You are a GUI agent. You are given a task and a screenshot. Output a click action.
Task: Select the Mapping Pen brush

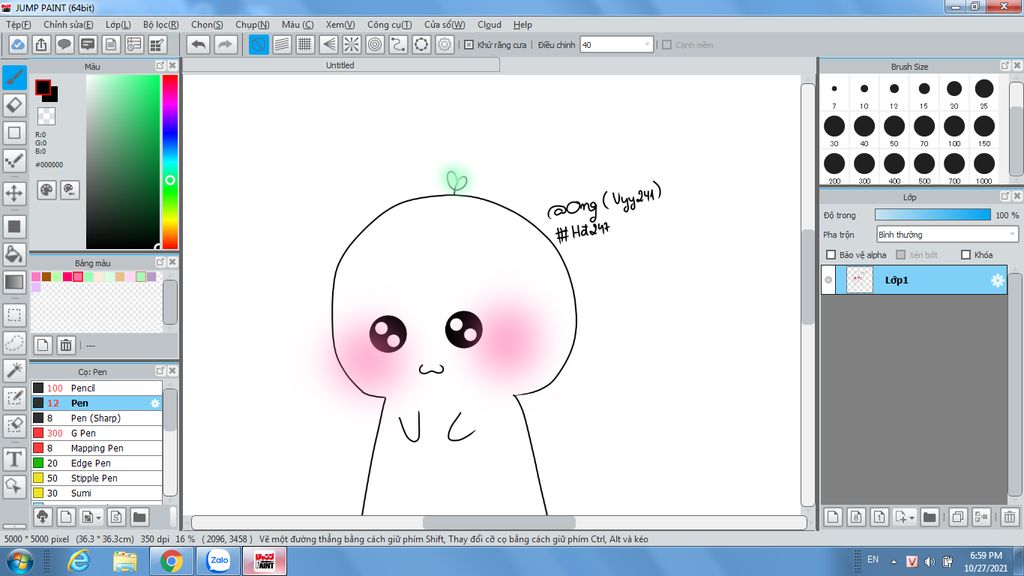coord(97,448)
